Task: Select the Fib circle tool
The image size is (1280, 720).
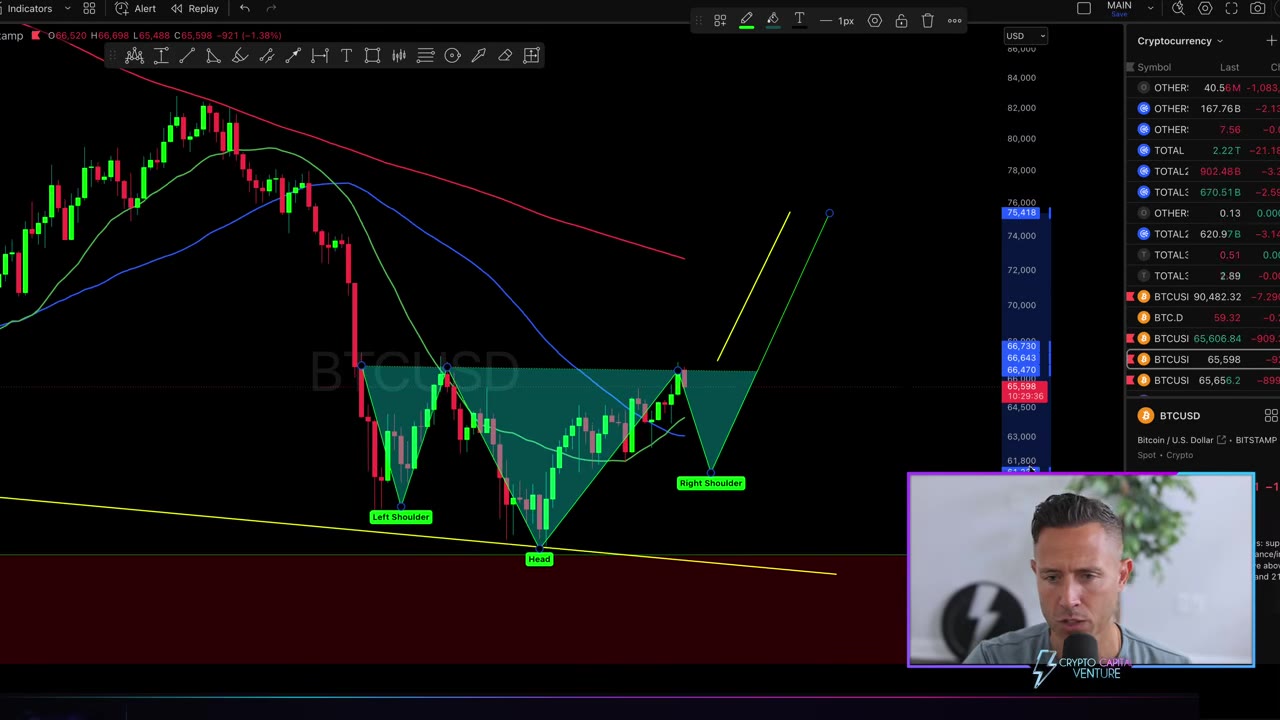Action: [x=452, y=56]
